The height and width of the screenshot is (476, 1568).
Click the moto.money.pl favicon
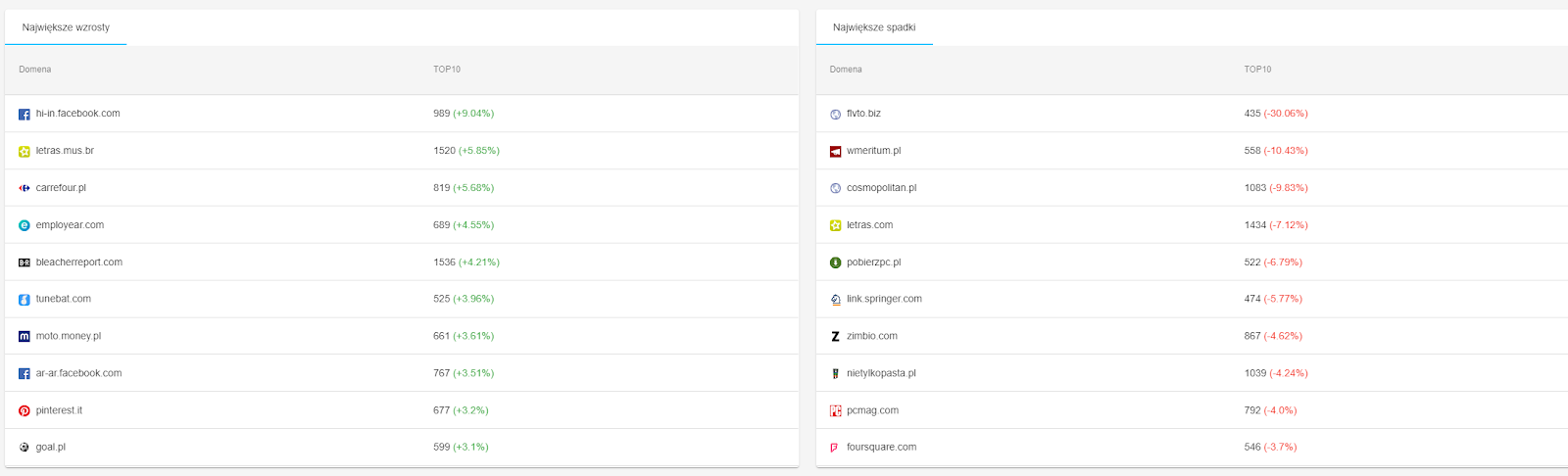coord(24,337)
